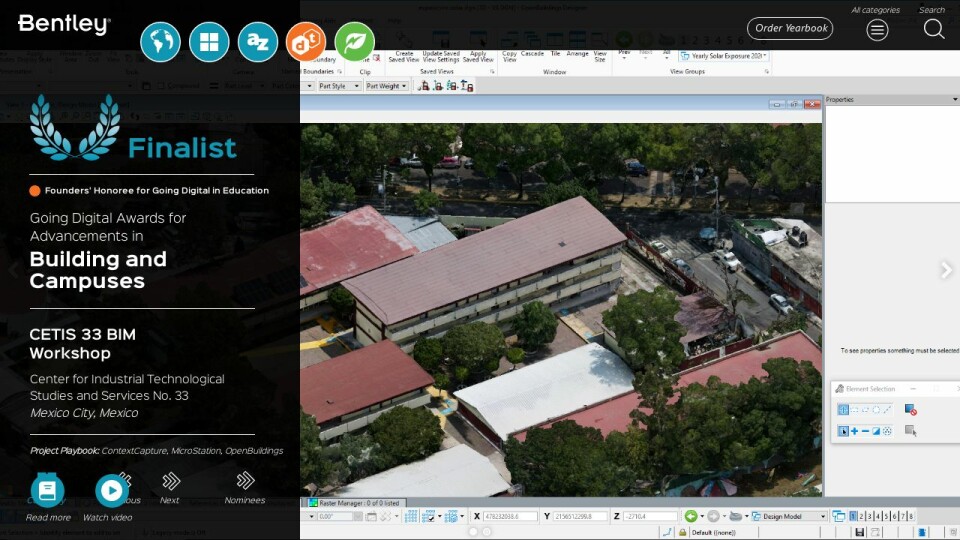Screen dimensions: 960x540
Task: Click Copy View in Window group
Action: coord(509,56)
